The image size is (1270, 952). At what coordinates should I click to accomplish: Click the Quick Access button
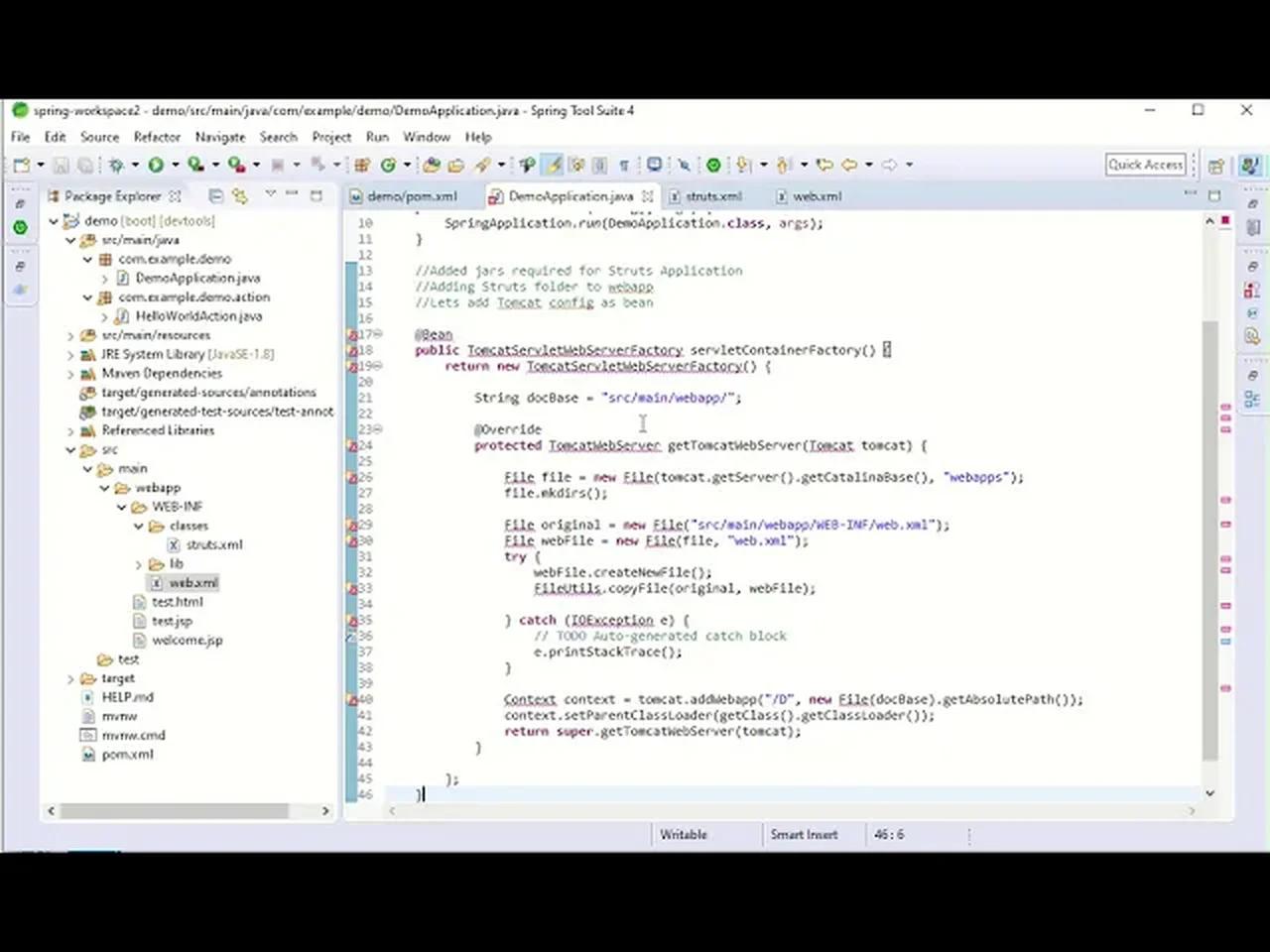click(x=1145, y=165)
